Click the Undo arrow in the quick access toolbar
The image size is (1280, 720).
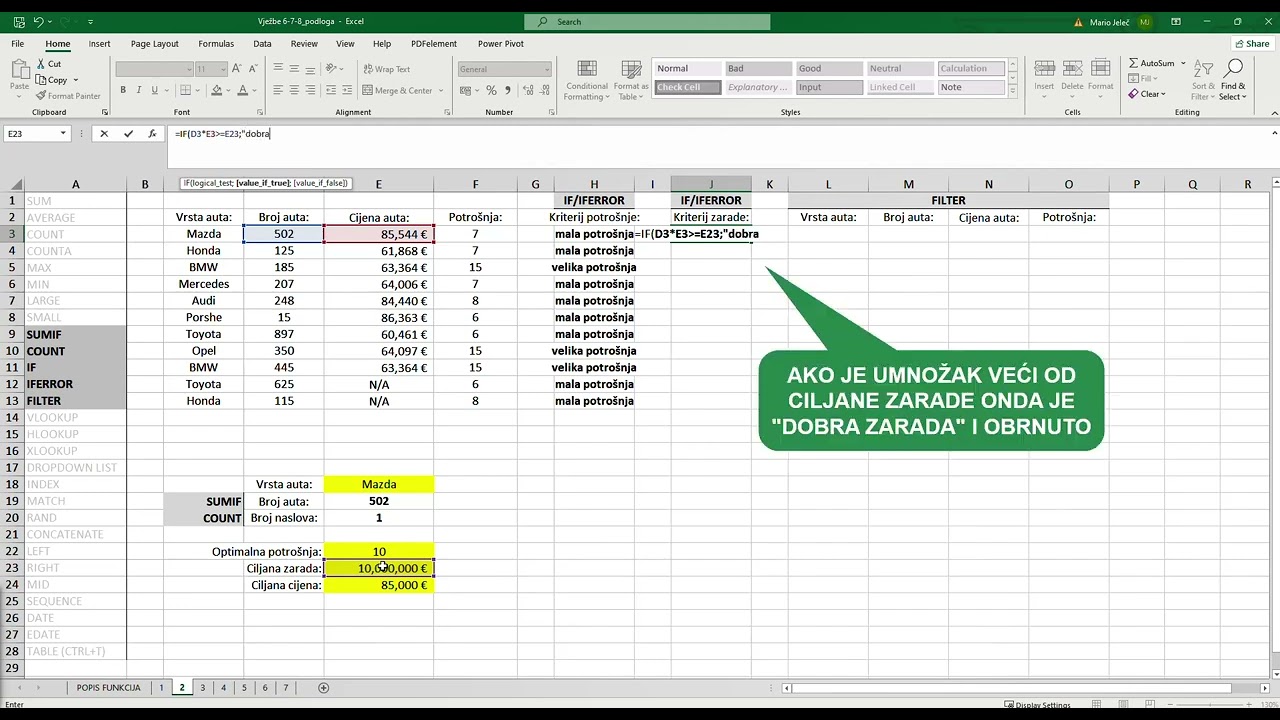(x=39, y=21)
